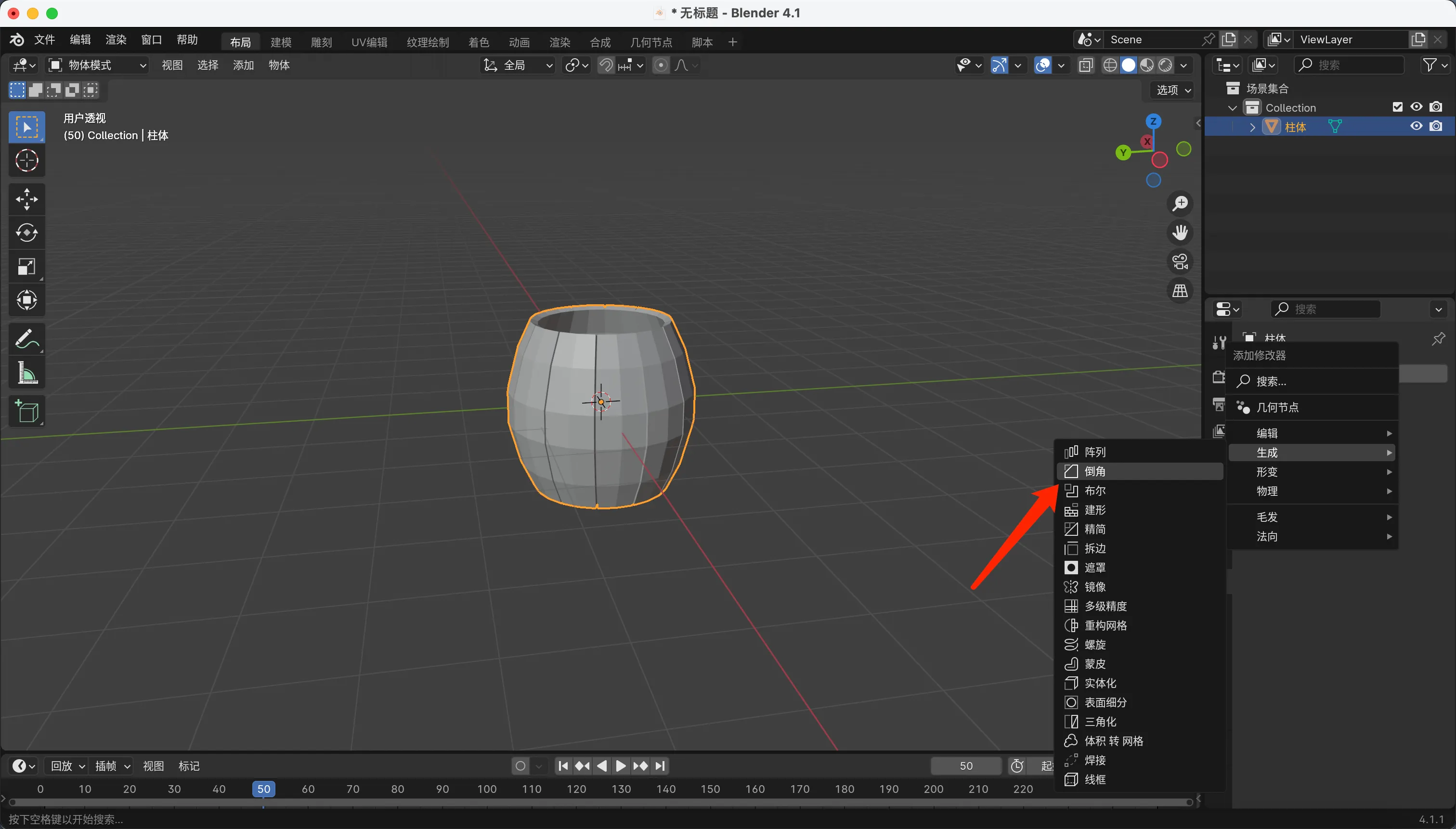Click the Add Cube tool
The width and height of the screenshot is (1456, 829).
coord(27,411)
